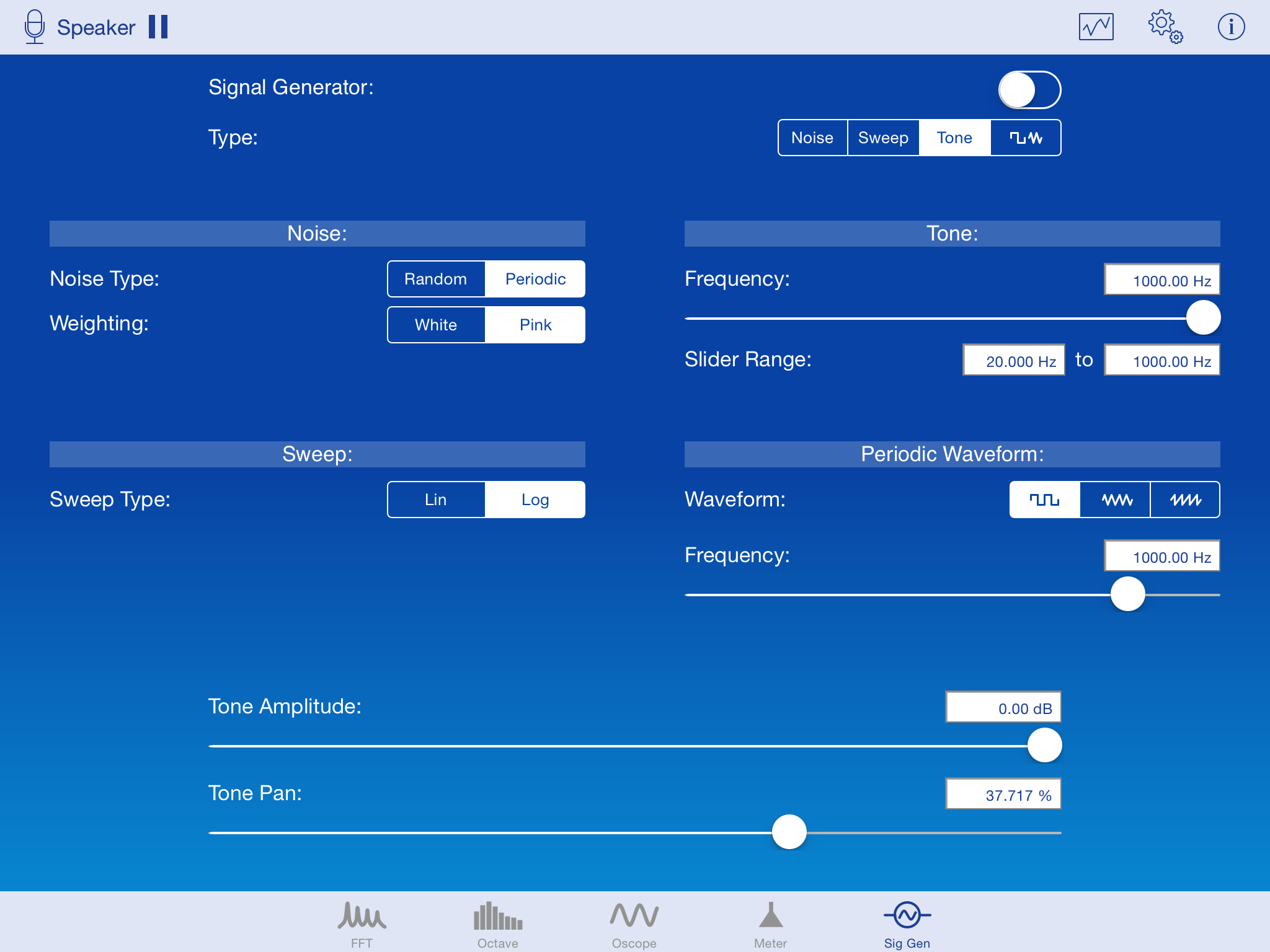Set Sweep Type to Lin
This screenshot has width=1270, height=952.
coord(436,500)
